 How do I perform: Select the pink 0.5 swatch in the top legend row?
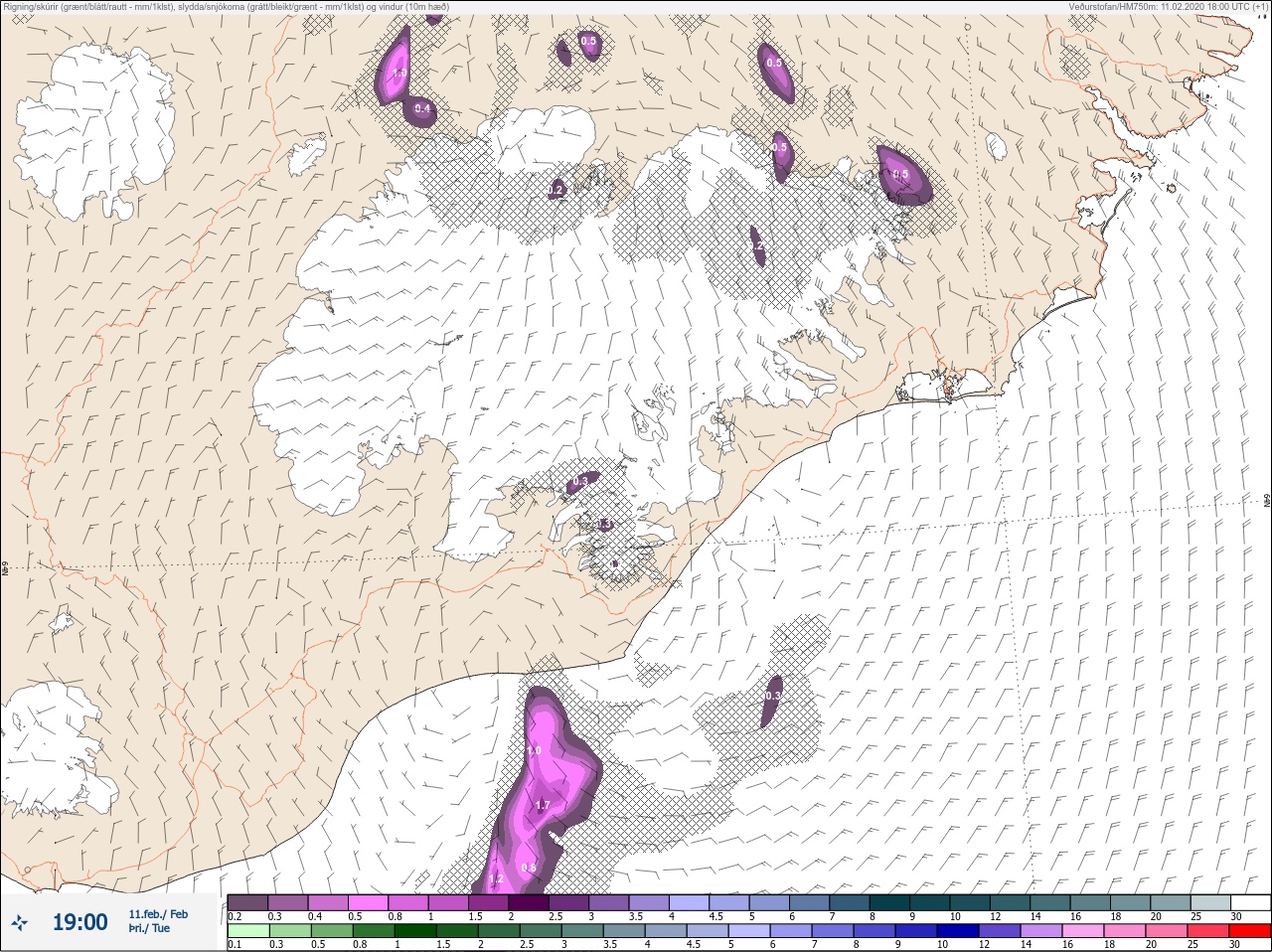(369, 902)
